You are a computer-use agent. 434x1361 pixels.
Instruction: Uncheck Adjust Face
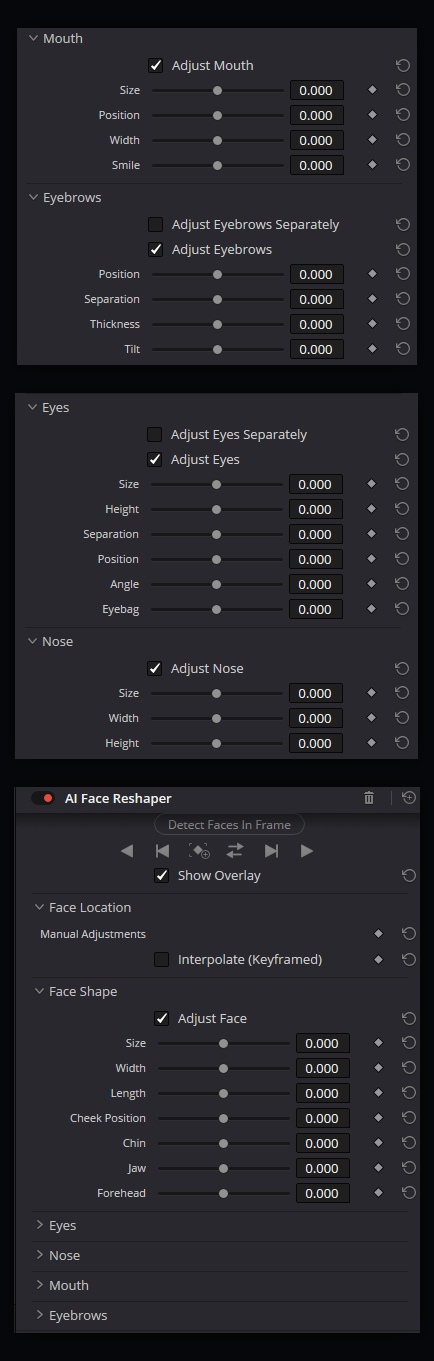click(x=162, y=1018)
